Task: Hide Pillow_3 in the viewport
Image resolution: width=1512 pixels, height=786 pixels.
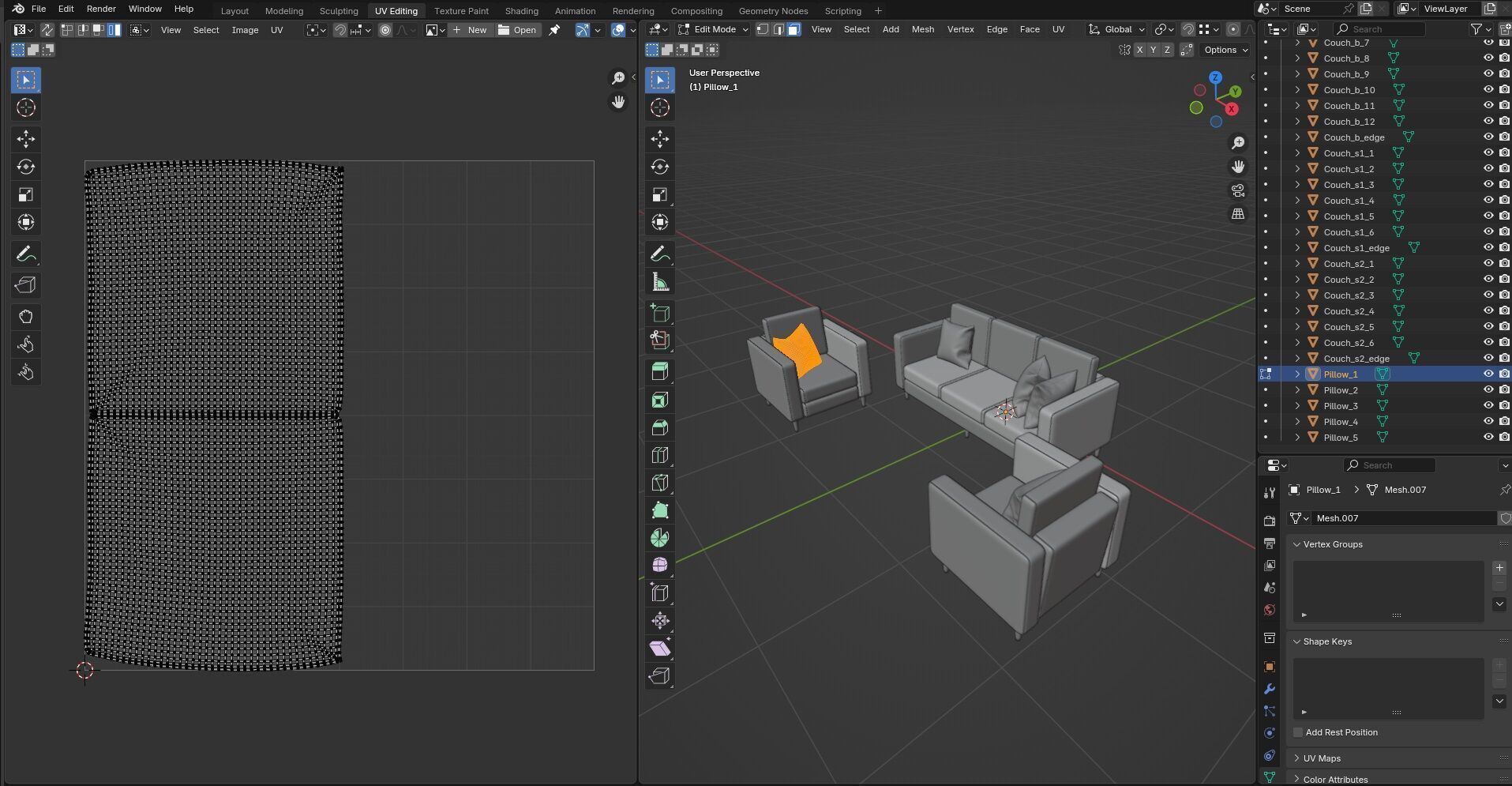Action: [x=1488, y=406]
